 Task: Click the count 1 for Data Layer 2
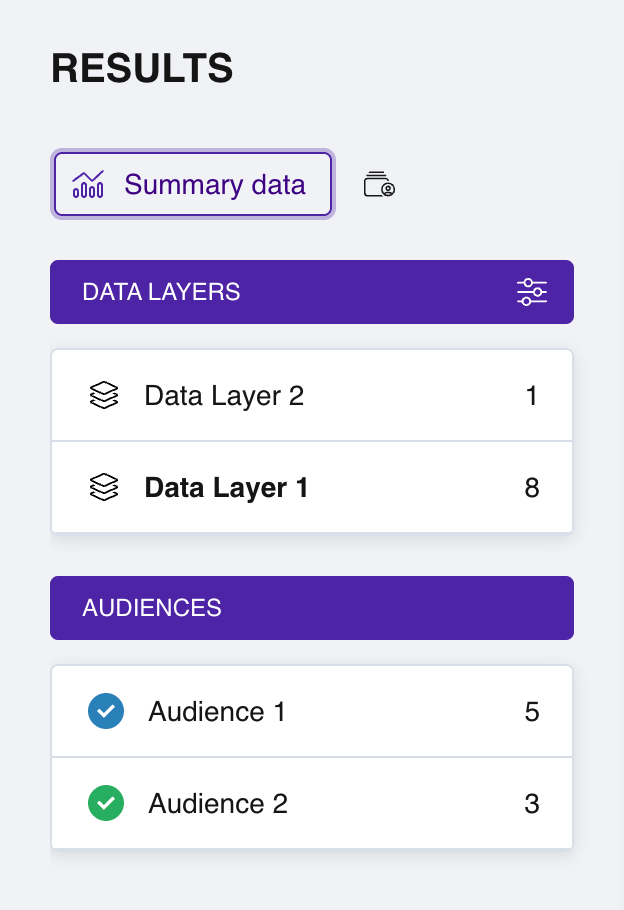point(531,396)
